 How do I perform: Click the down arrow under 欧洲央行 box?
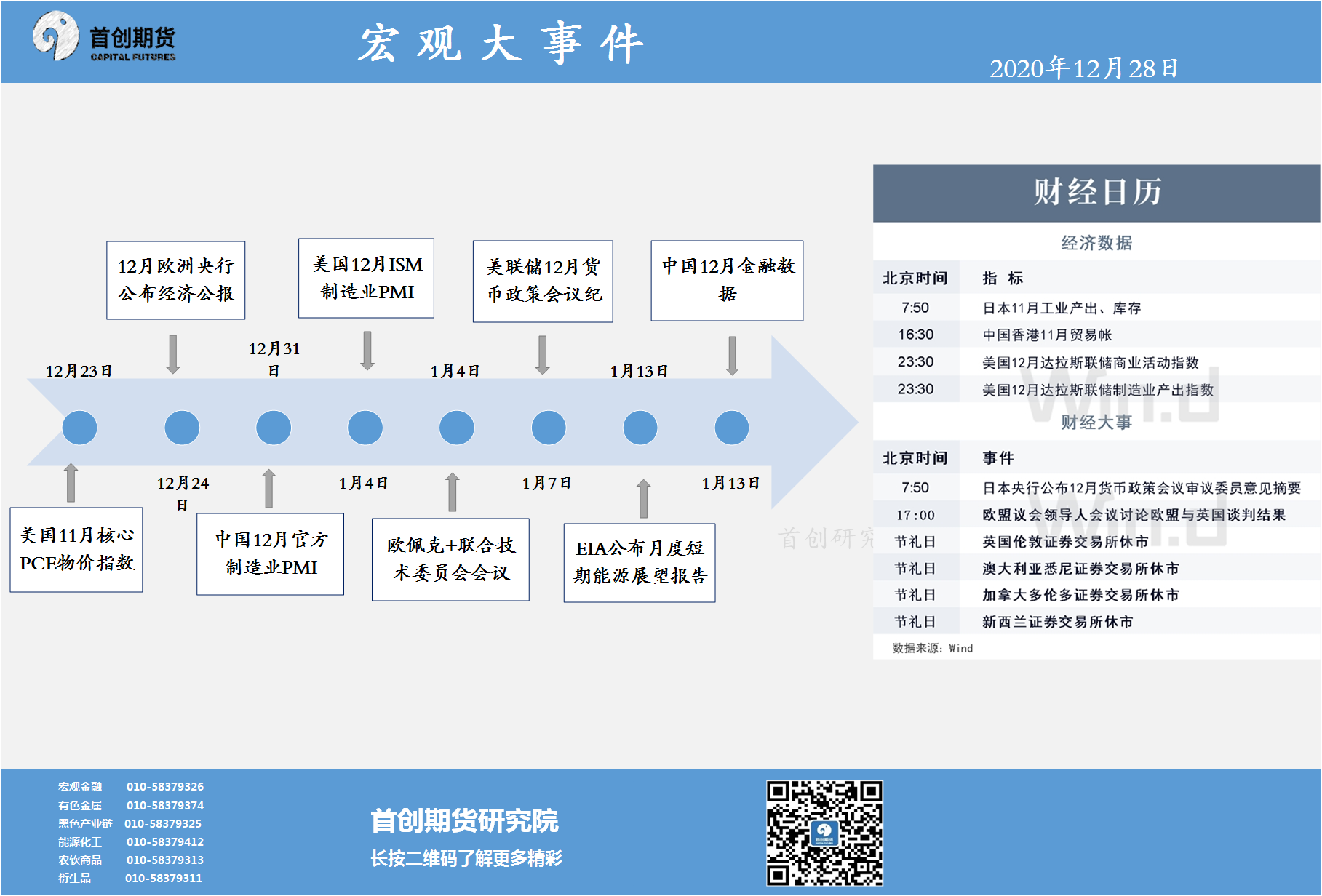pos(173,354)
